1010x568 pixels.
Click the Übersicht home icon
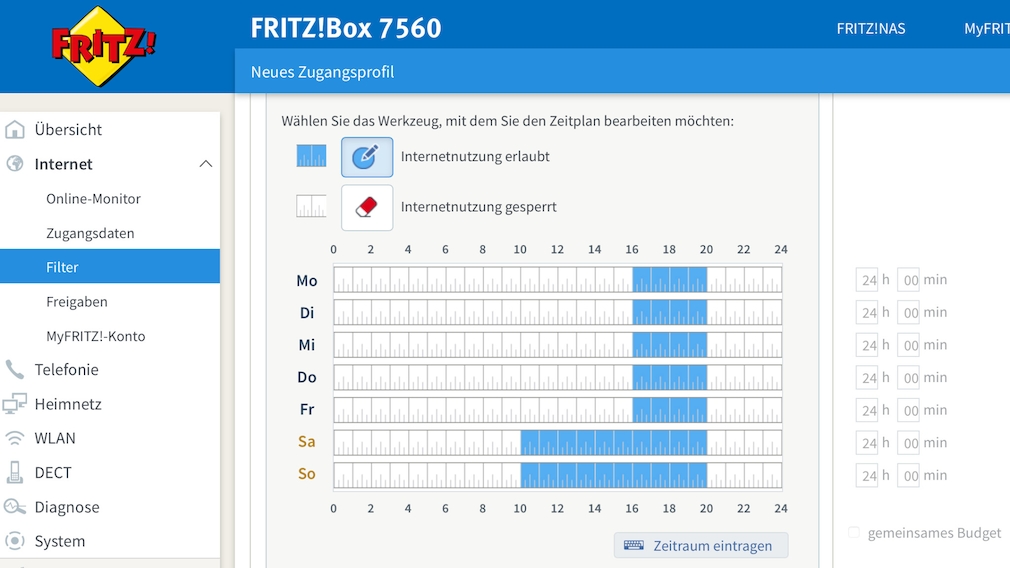point(14,129)
